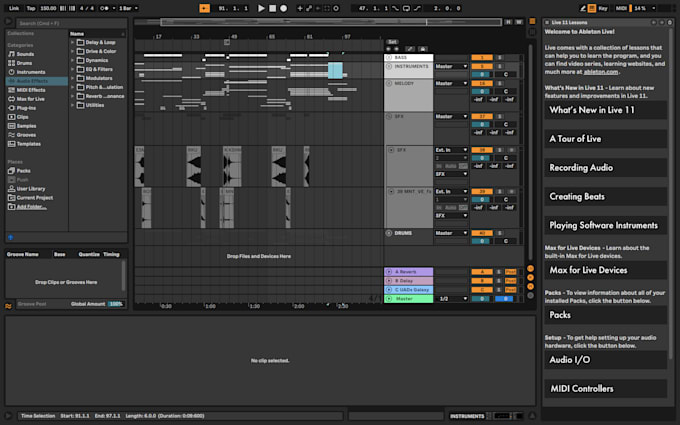Click the Punch-In switch icon
The width and height of the screenshot is (680, 425).
[396, 8]
